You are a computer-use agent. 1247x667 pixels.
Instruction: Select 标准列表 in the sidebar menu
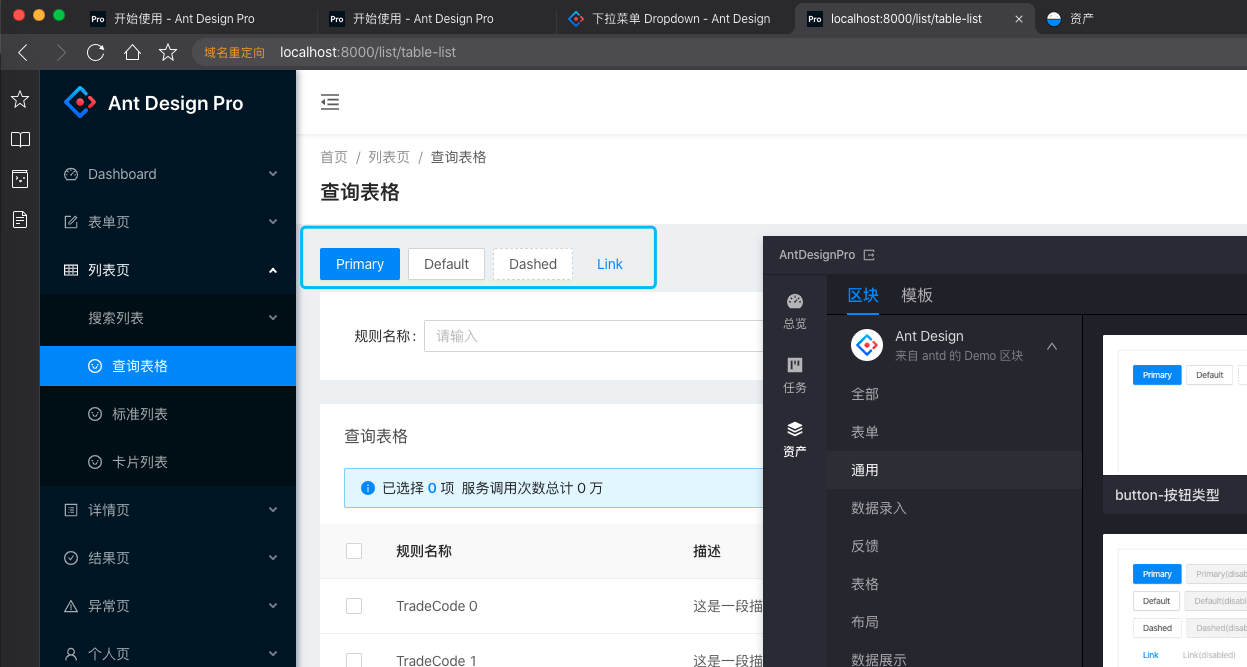(168, 414)
